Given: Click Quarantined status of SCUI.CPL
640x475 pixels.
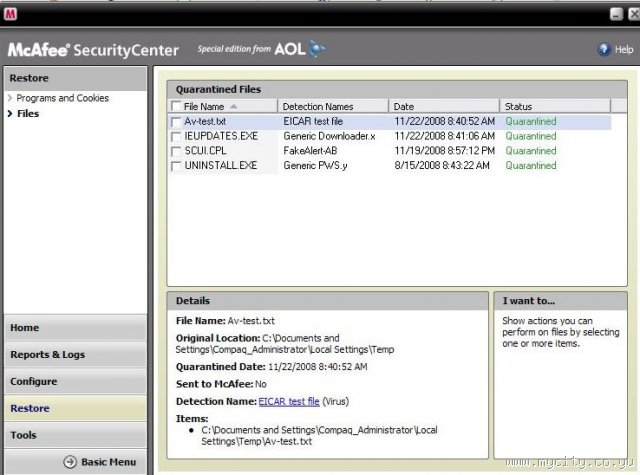Looking at the screenshot, I should point(531,151).
